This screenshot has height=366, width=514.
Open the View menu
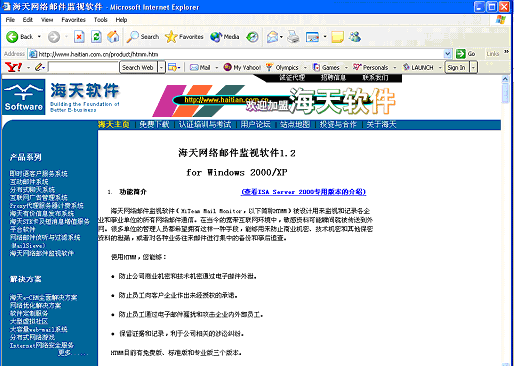coord(47,20)
